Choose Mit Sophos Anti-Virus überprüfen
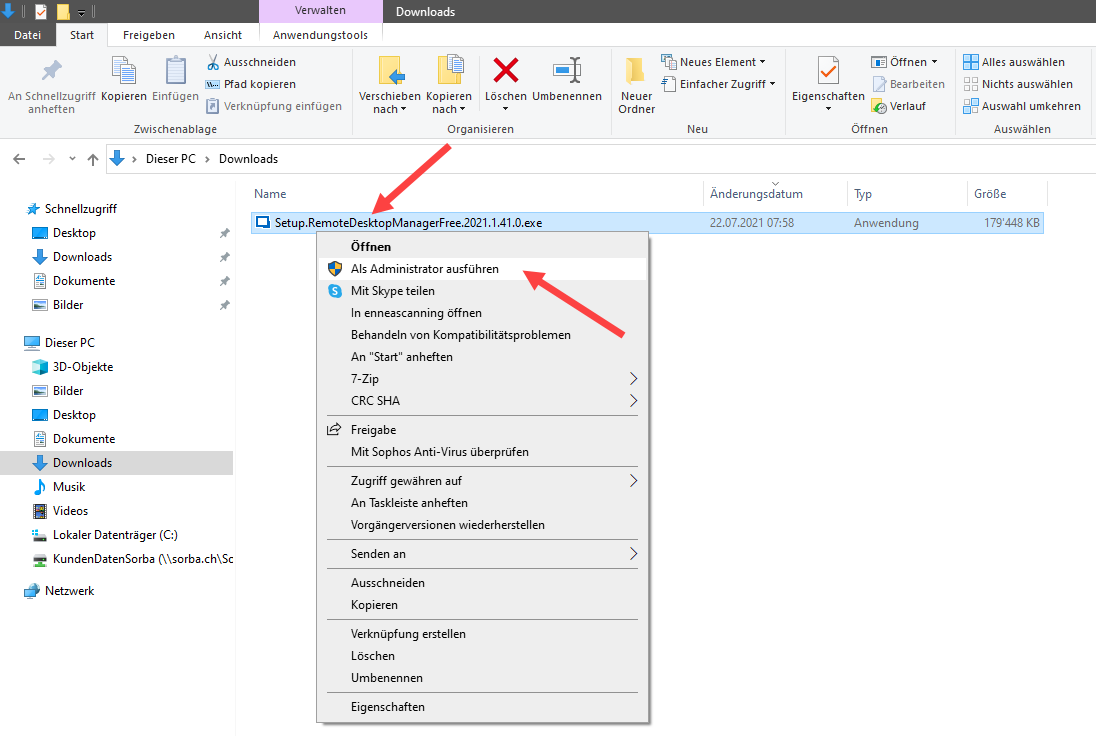 (x=439, y=452)
